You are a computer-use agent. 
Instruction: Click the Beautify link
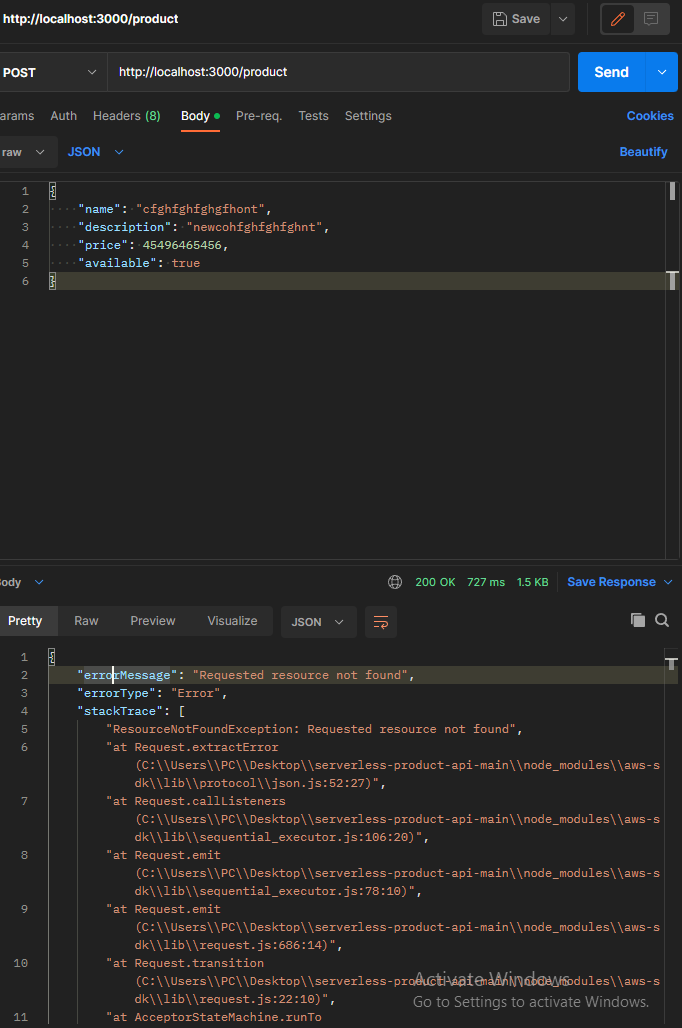tap(643, 152)
